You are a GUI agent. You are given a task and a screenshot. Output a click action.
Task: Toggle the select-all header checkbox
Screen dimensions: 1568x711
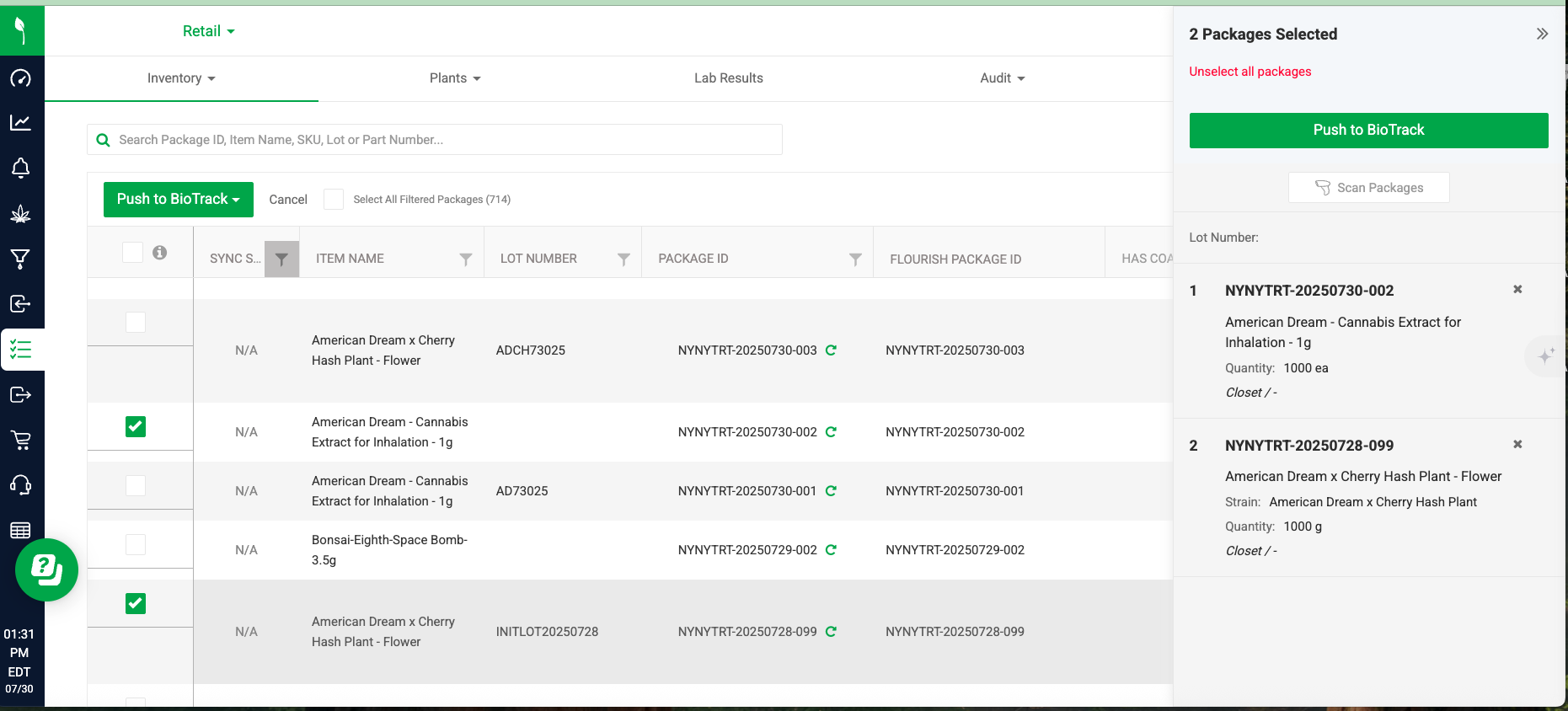132,252
